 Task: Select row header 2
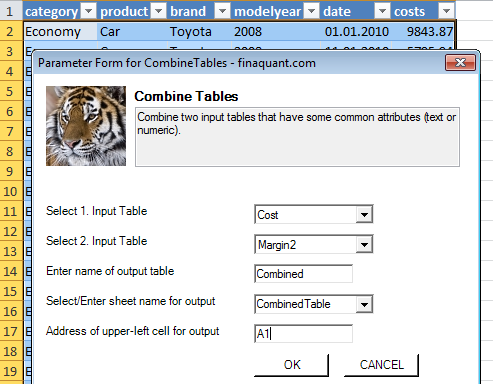pyautogui.click(x=11, y=32)
